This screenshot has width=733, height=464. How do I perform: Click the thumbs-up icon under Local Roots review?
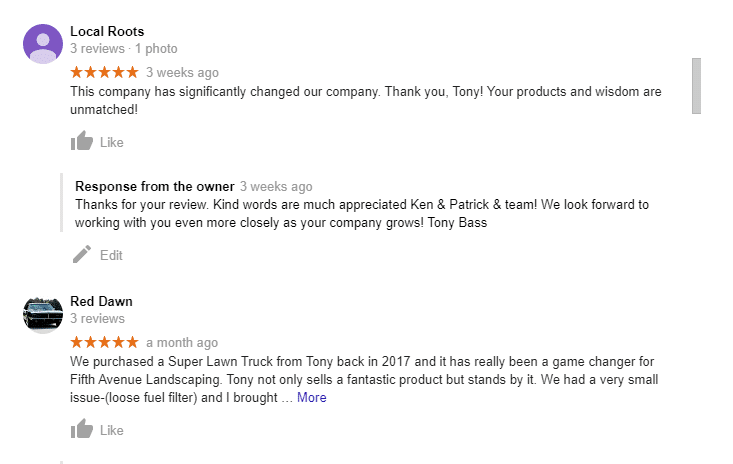[x=82, y=141]
